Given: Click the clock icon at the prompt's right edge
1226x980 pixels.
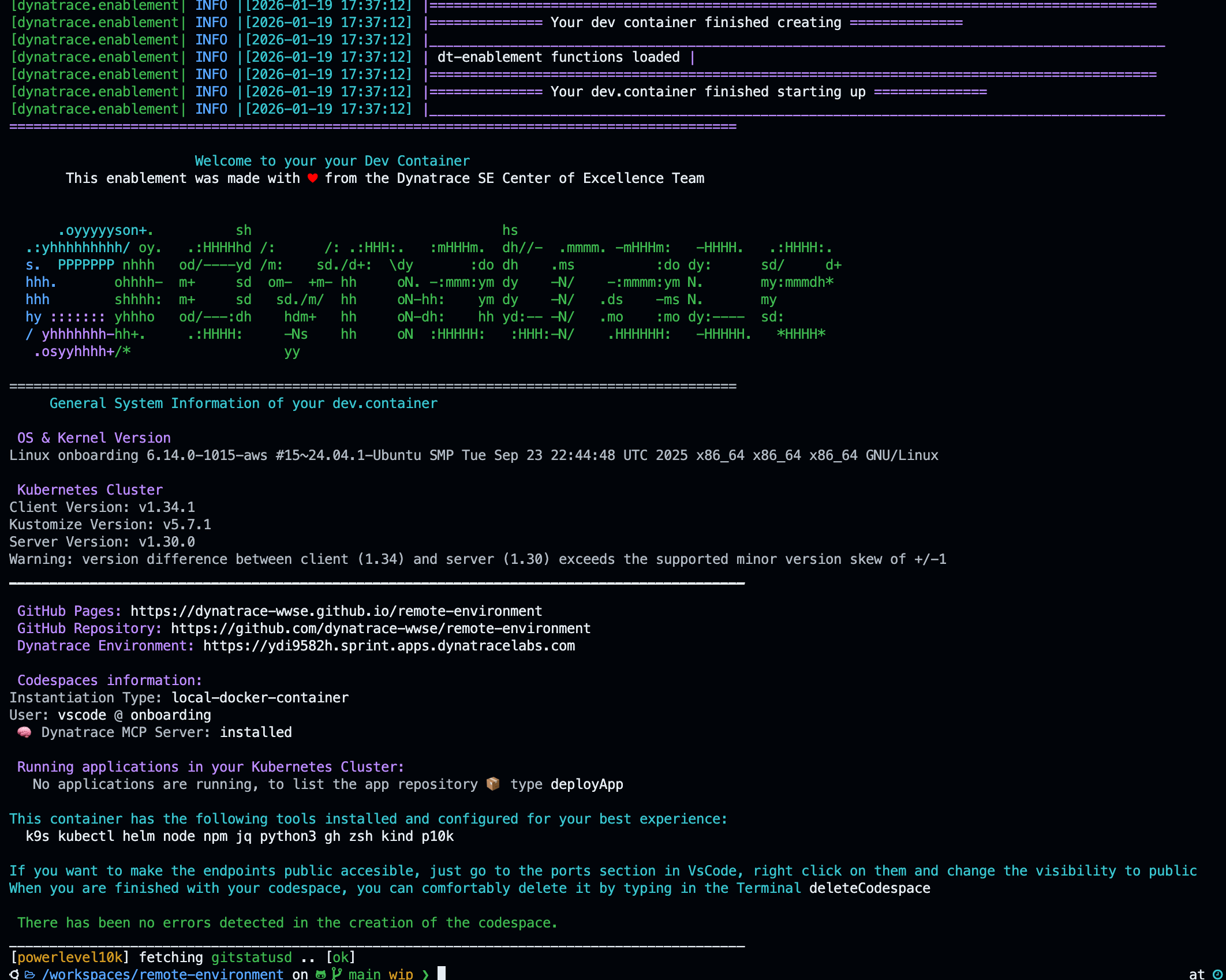Looking at the screenshot, I should pos(1217,974).
